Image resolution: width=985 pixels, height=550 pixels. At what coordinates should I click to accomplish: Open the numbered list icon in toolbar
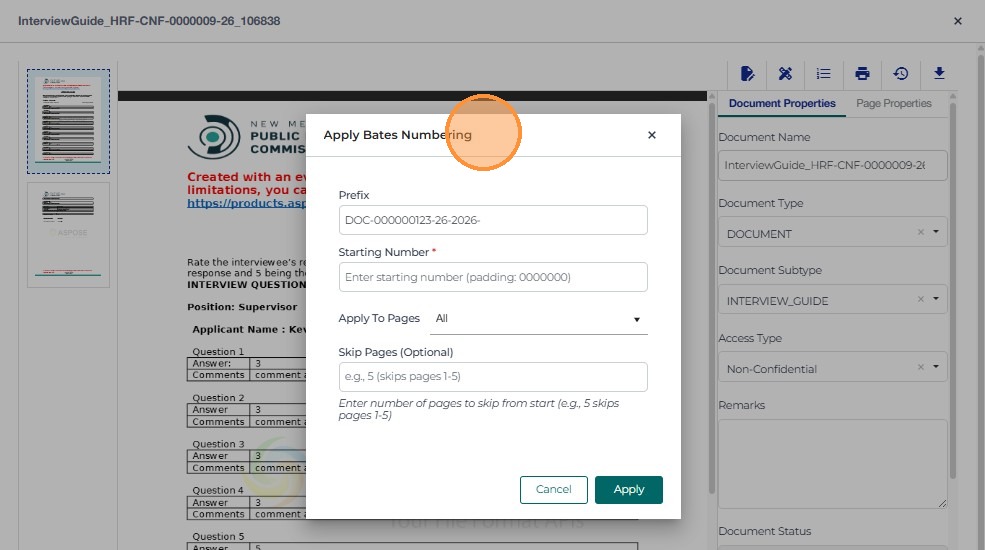(824, 73)
